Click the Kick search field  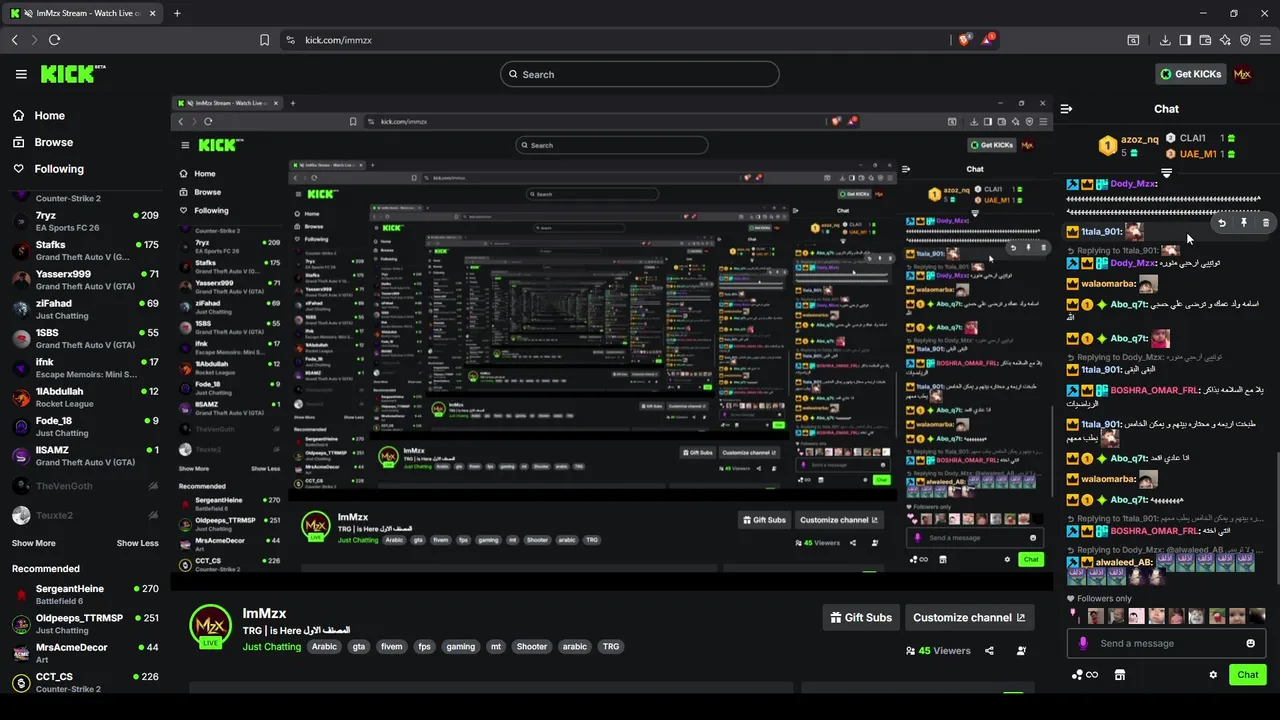point(640,74)
